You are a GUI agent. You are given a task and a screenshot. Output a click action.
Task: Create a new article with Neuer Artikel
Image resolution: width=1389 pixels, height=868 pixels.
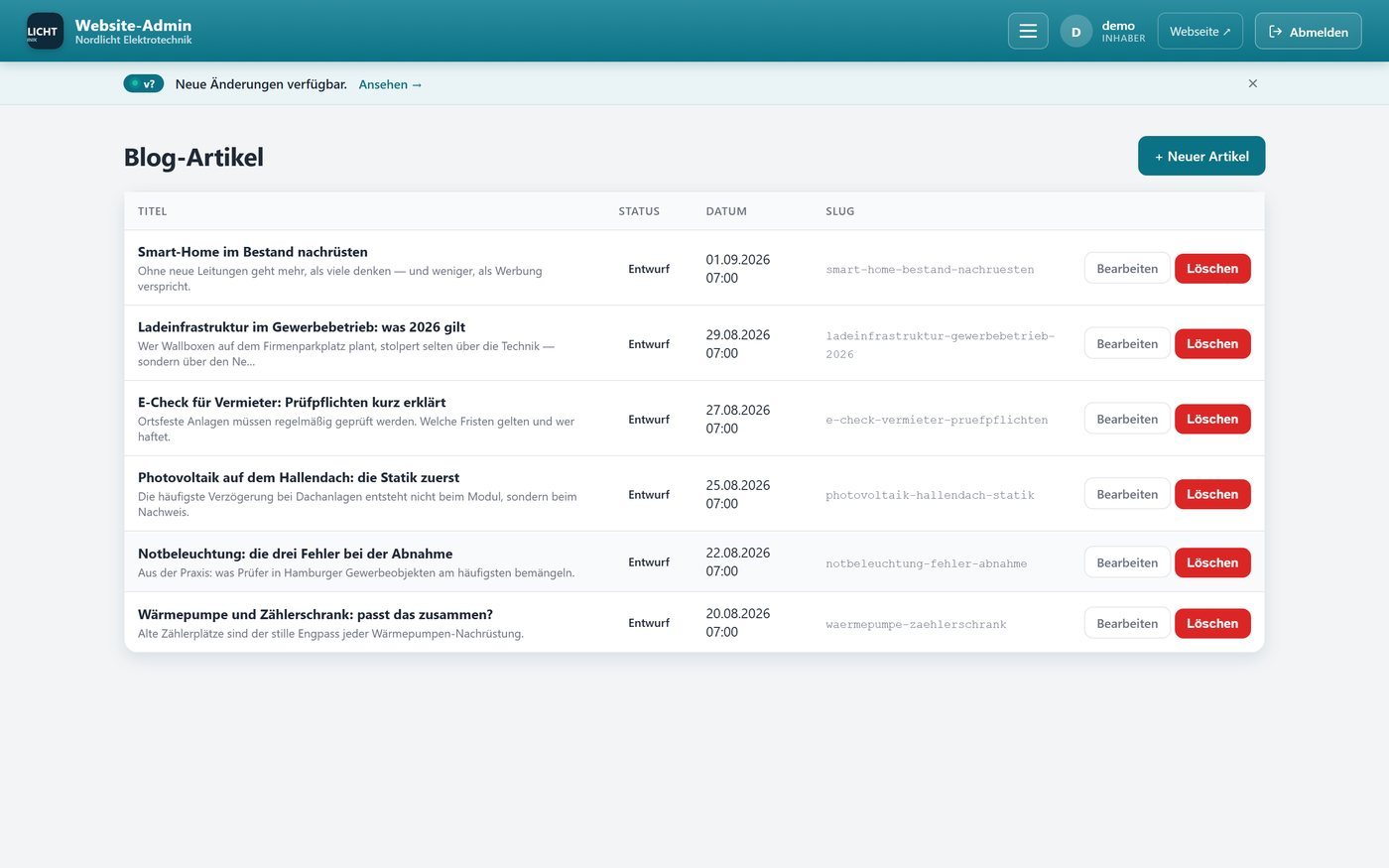(1201, 156)
